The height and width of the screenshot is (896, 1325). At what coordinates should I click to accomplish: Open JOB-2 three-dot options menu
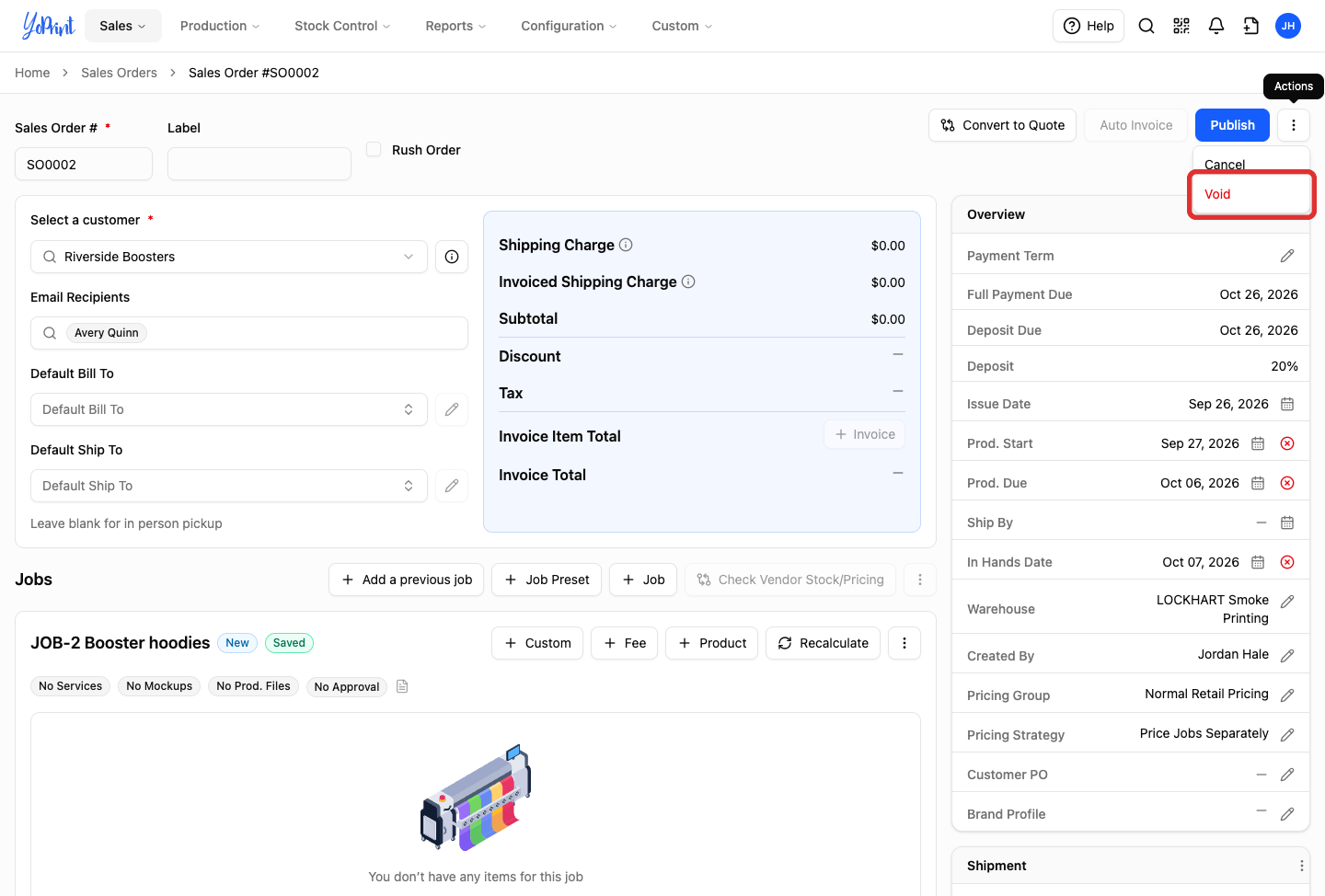pos(904,643)
